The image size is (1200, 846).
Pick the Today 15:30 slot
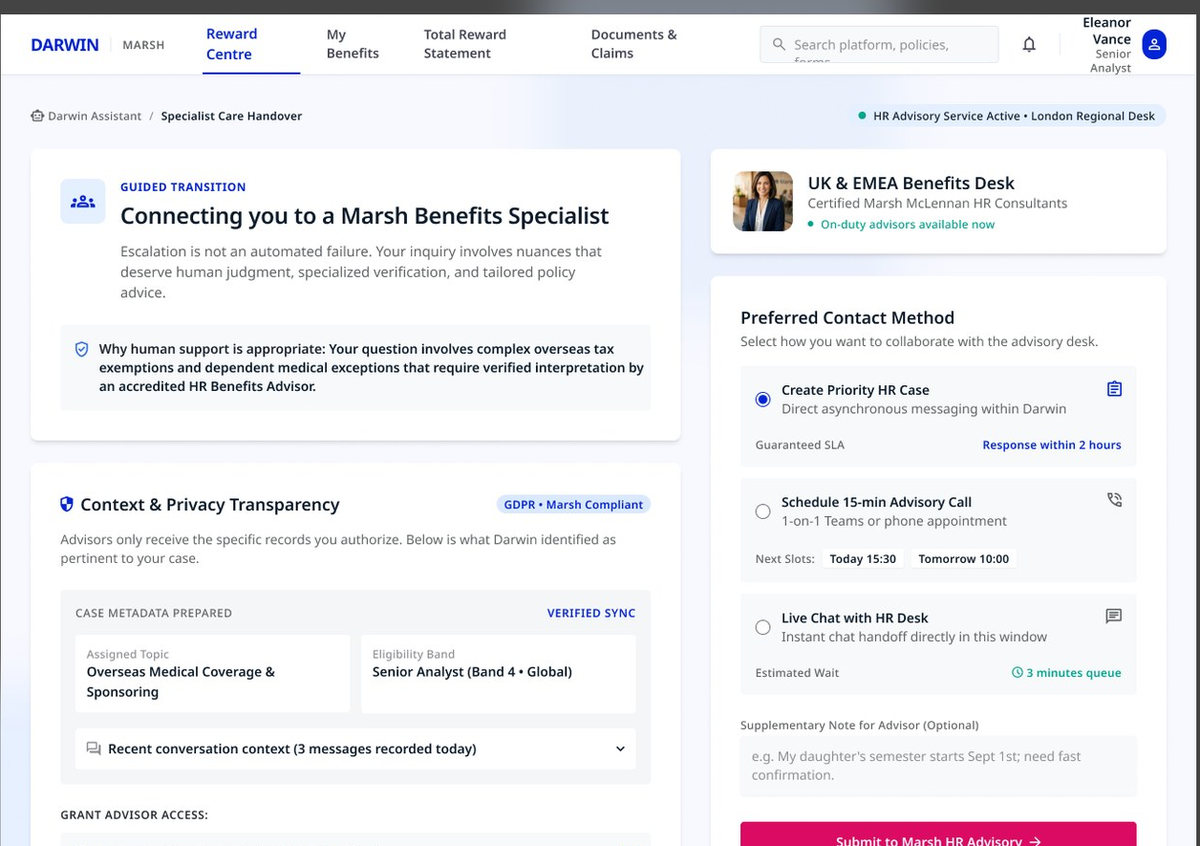click(863, 559)
